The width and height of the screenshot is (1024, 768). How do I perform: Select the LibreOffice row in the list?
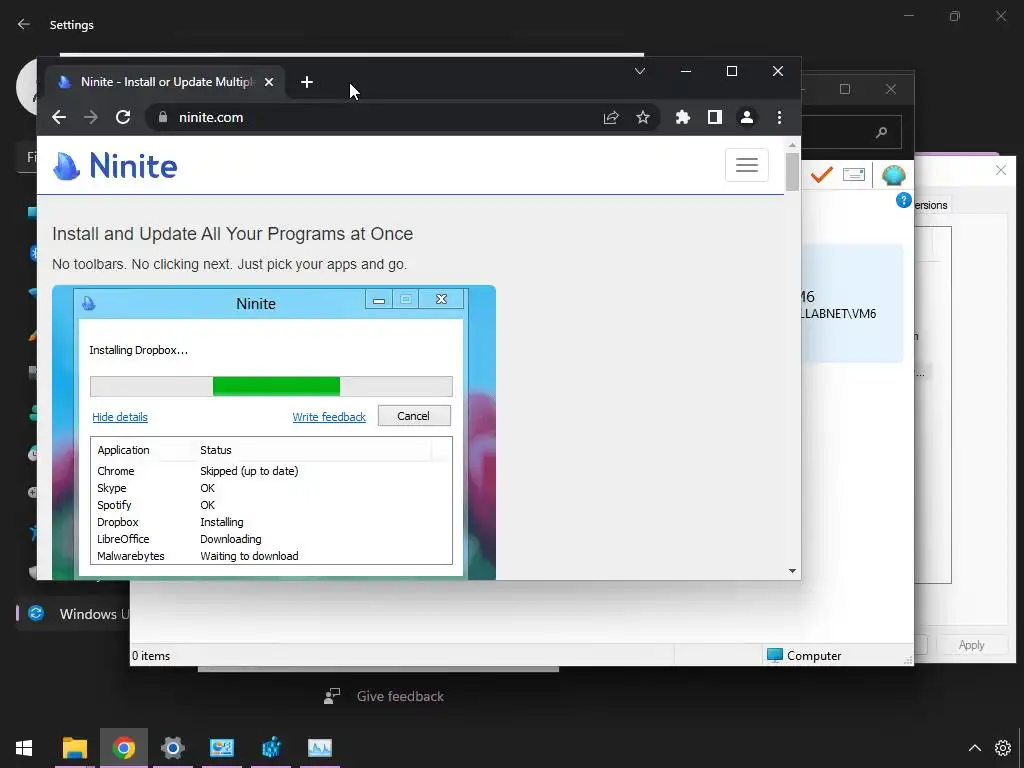point(271,539)
